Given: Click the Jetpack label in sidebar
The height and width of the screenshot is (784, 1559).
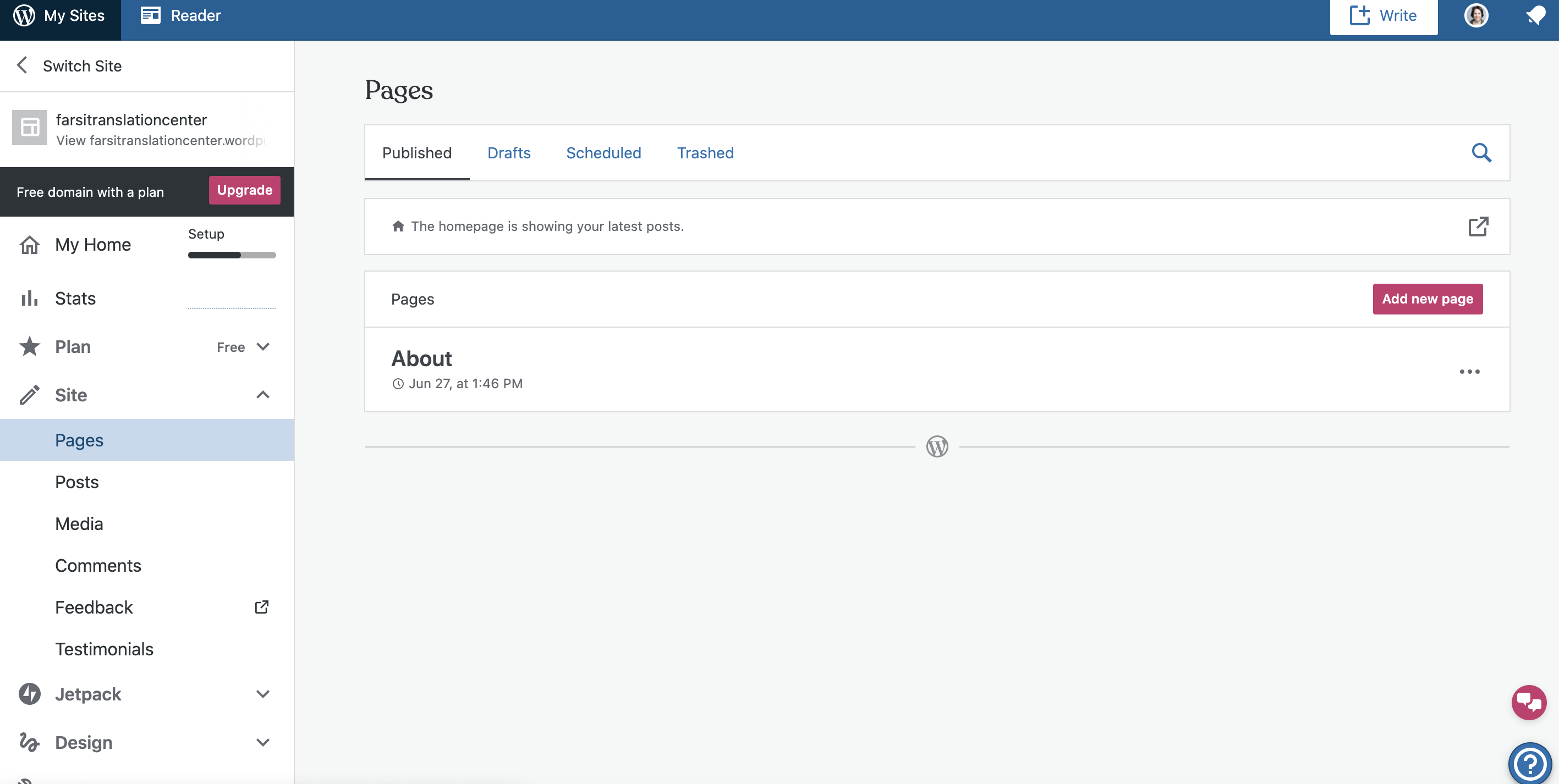Looking at the screenshot, I should [x=89, y=694].
